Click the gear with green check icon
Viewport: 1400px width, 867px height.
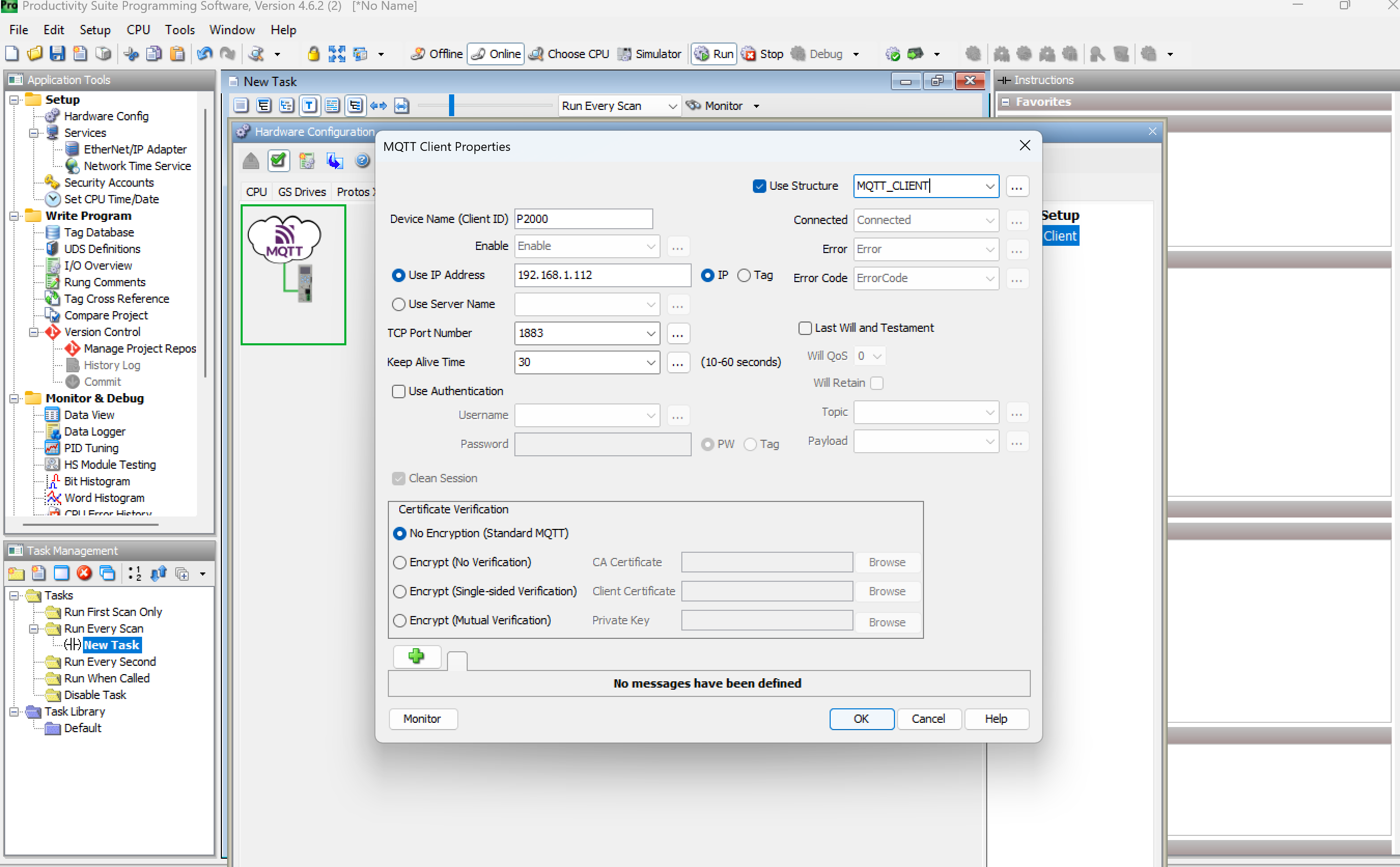[892, 54]
